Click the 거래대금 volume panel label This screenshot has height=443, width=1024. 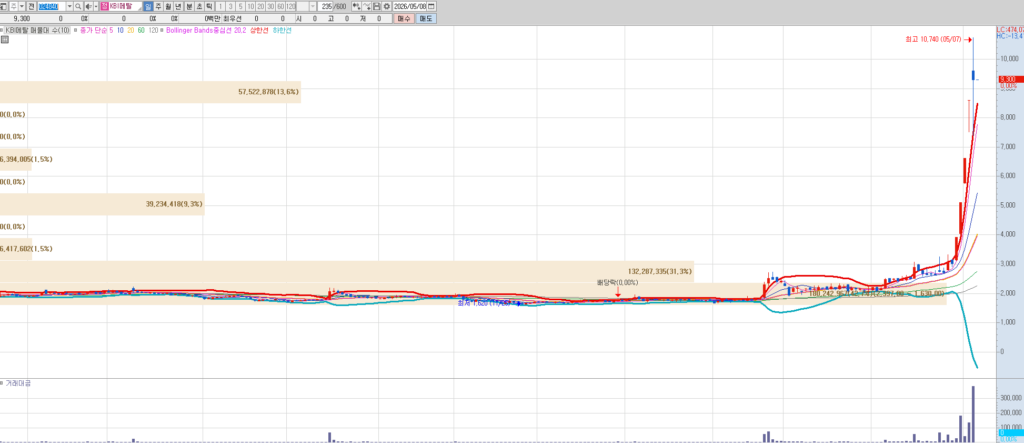tap(18, 383)
